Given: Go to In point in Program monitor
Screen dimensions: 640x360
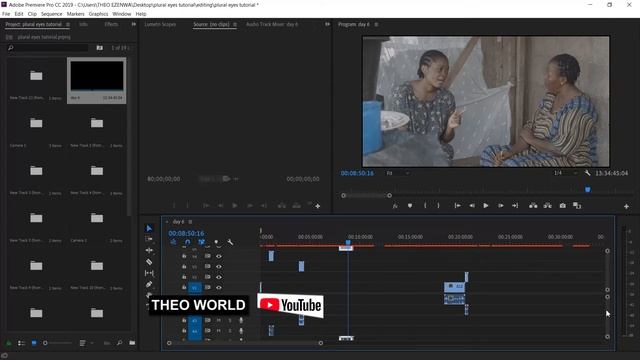Looking at the screenshot, I should coord(458,206).
